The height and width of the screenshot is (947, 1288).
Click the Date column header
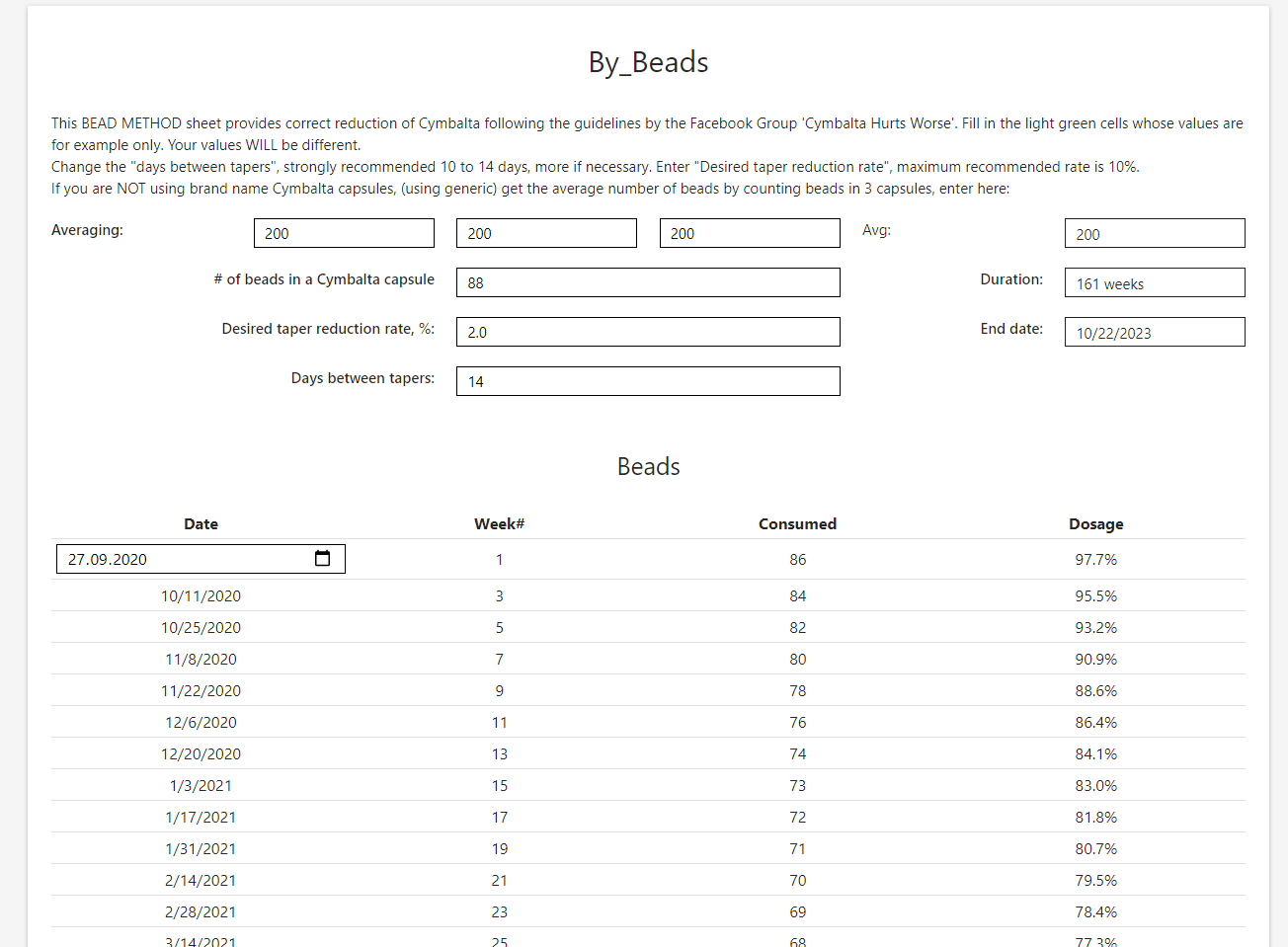point(201,523)
